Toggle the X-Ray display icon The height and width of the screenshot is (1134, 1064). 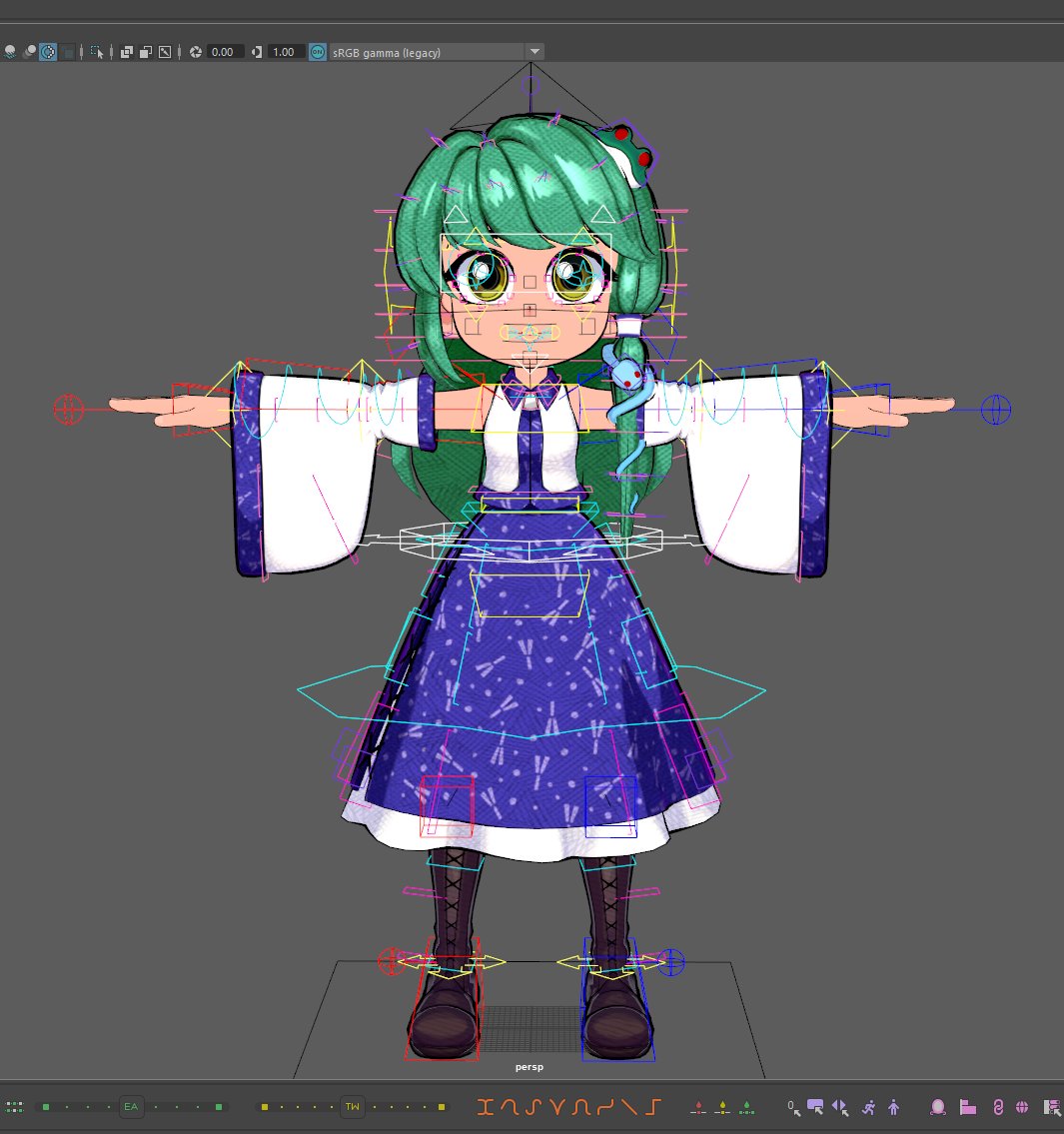(127, 52)
